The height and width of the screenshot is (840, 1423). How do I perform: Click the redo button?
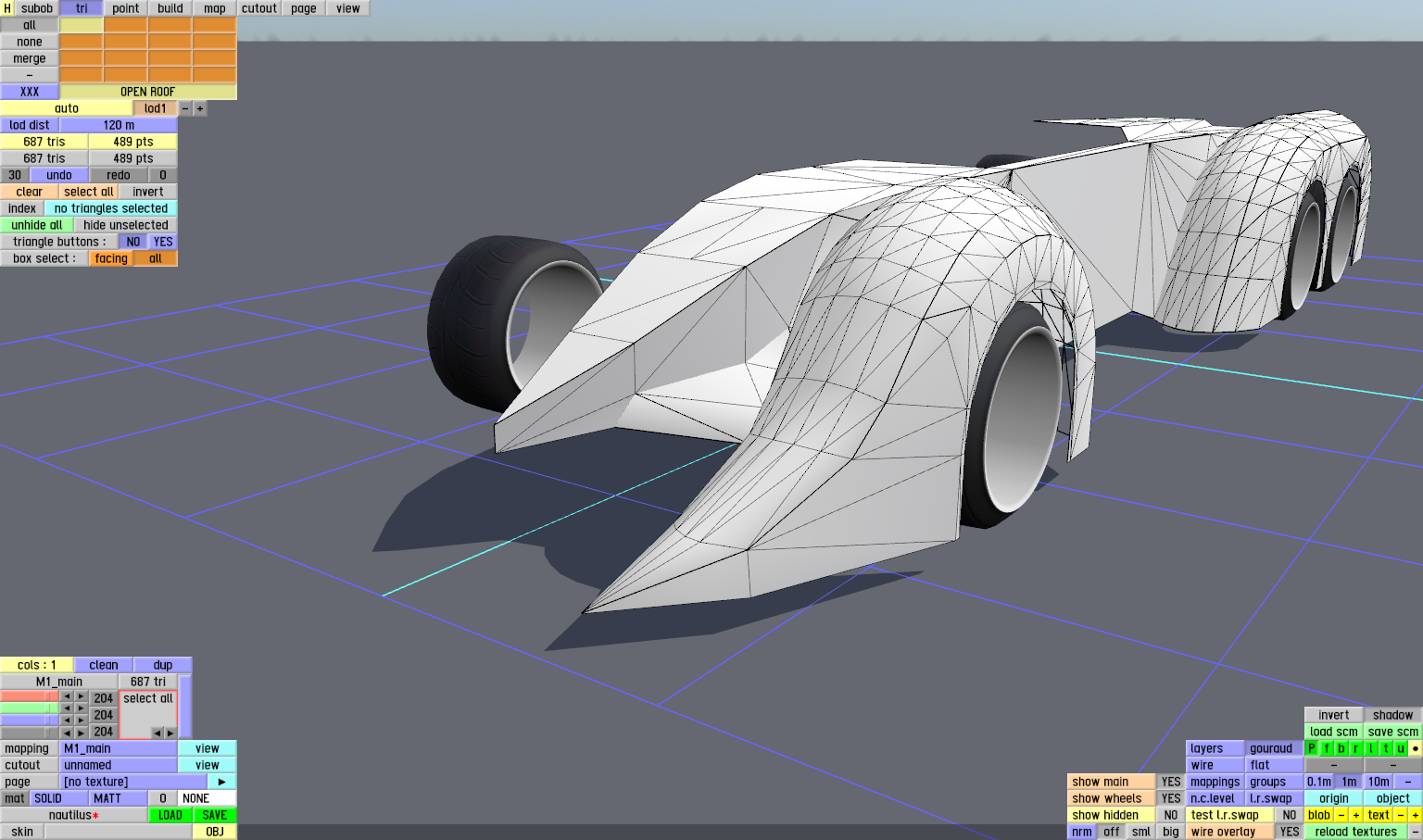tap(119, 175)
